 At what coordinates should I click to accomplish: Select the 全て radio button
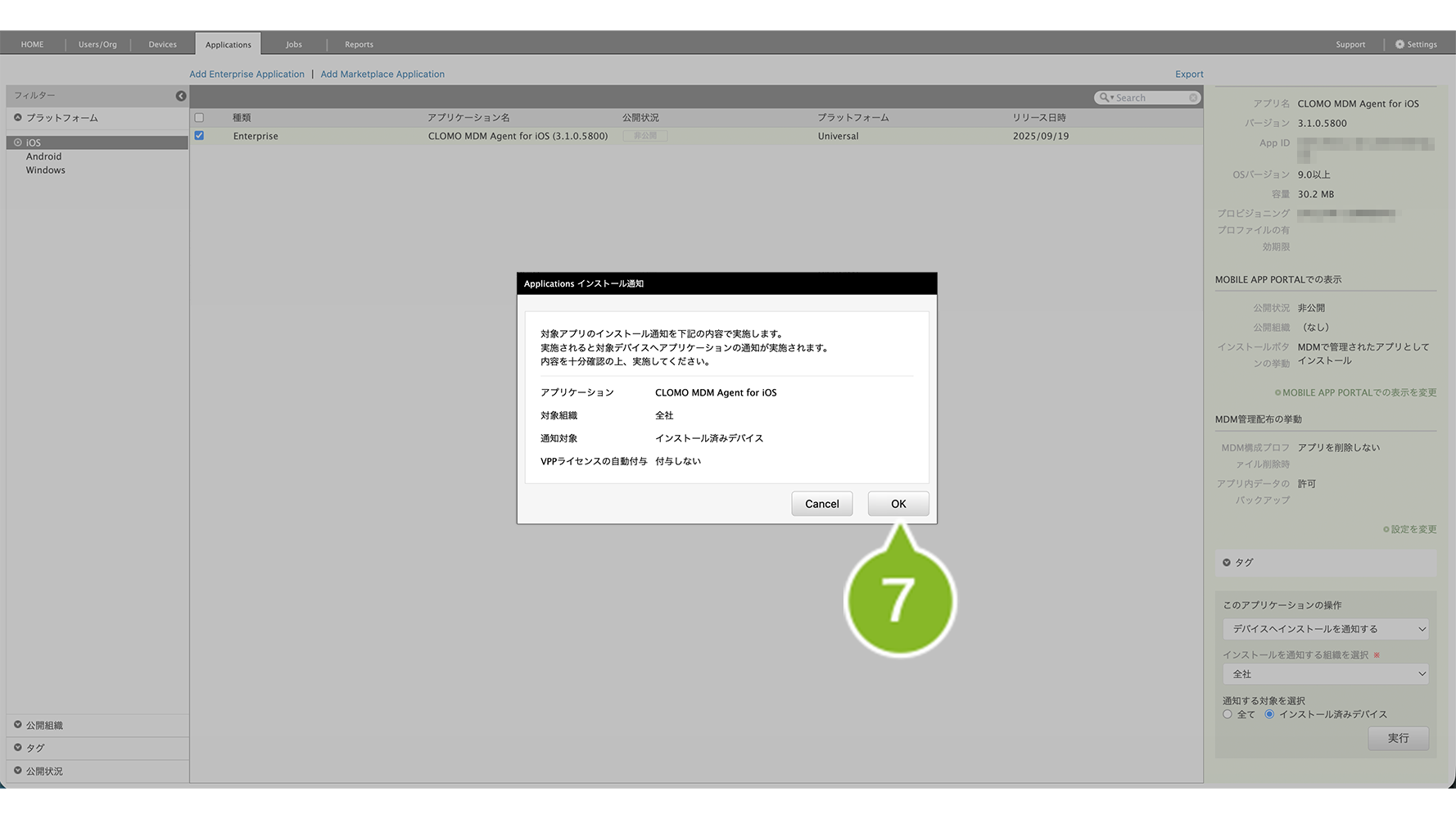(1227, 714)
